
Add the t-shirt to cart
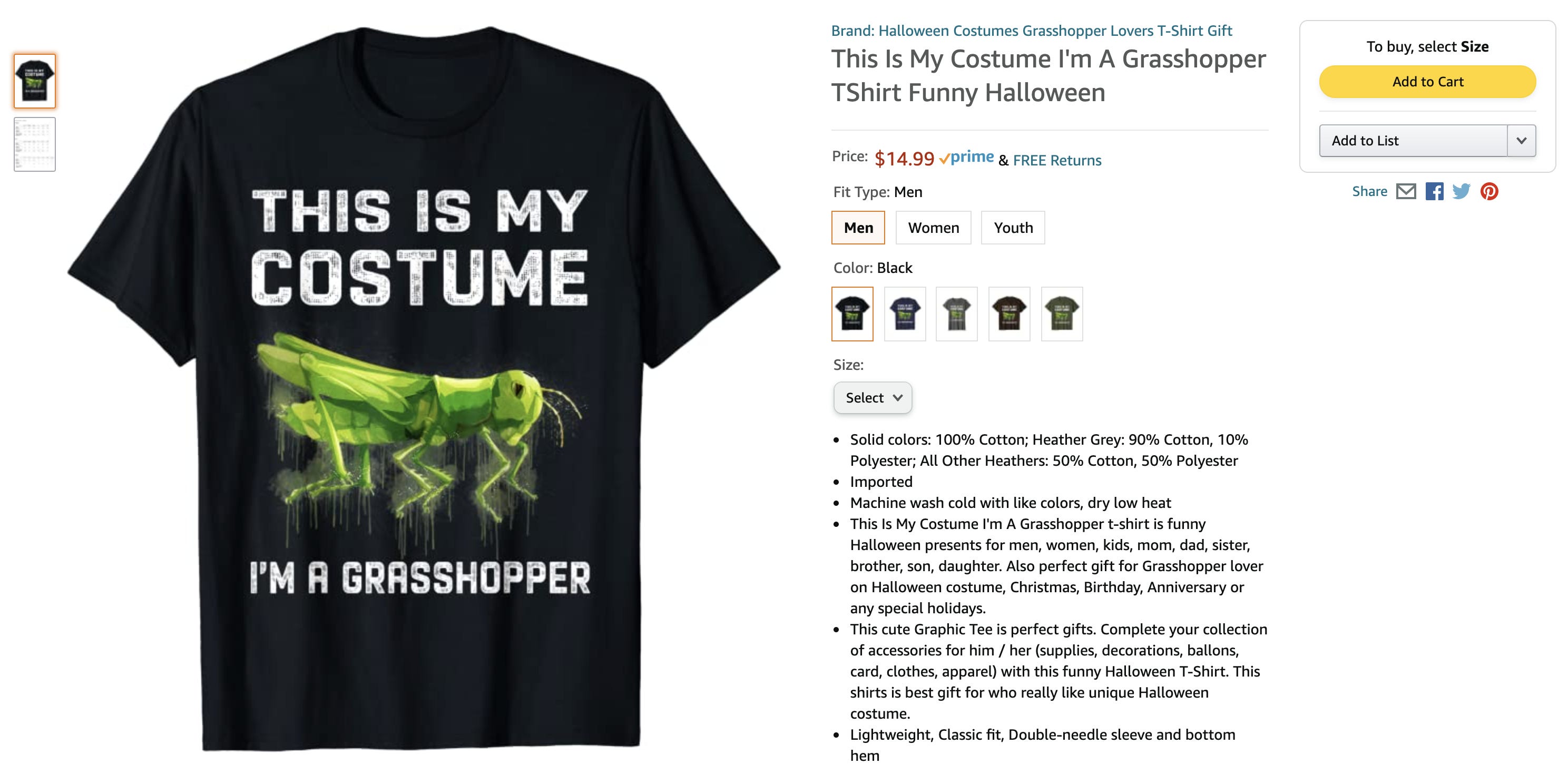pos(1427,82)
